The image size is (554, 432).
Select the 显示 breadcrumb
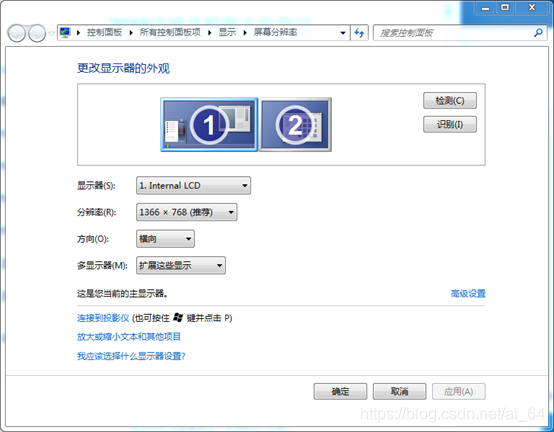[227, 32]
